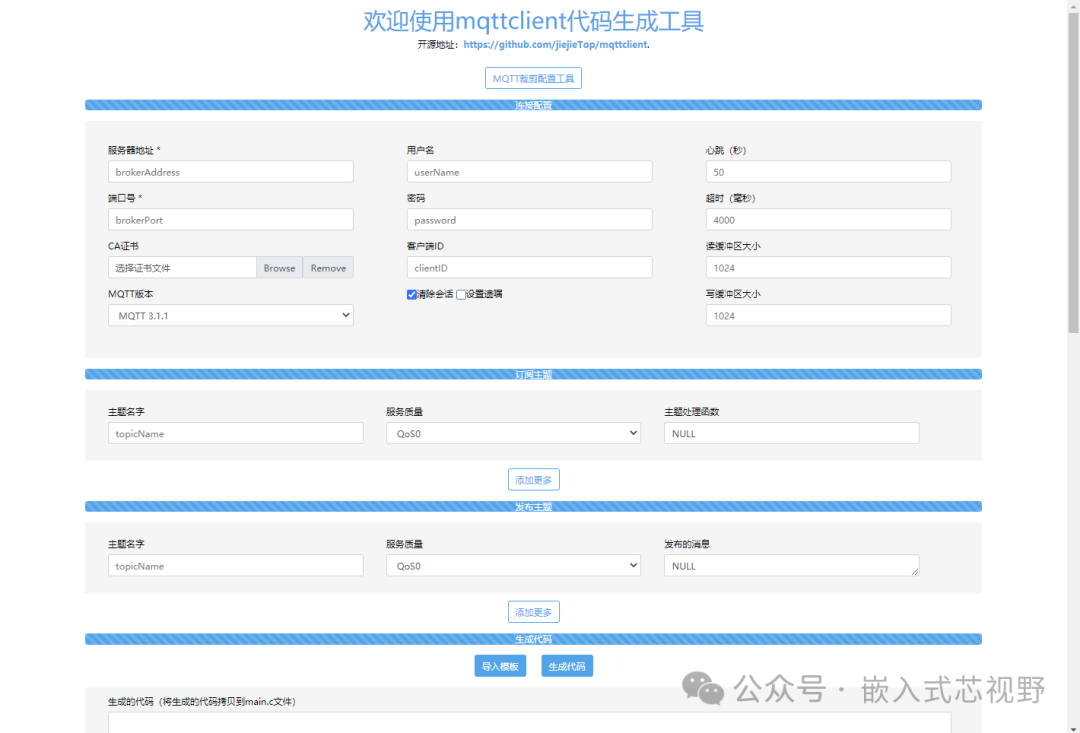Focus the brokerAddress server address field
The width and height of the screenshot is (1080, 733).
point(231,172)
